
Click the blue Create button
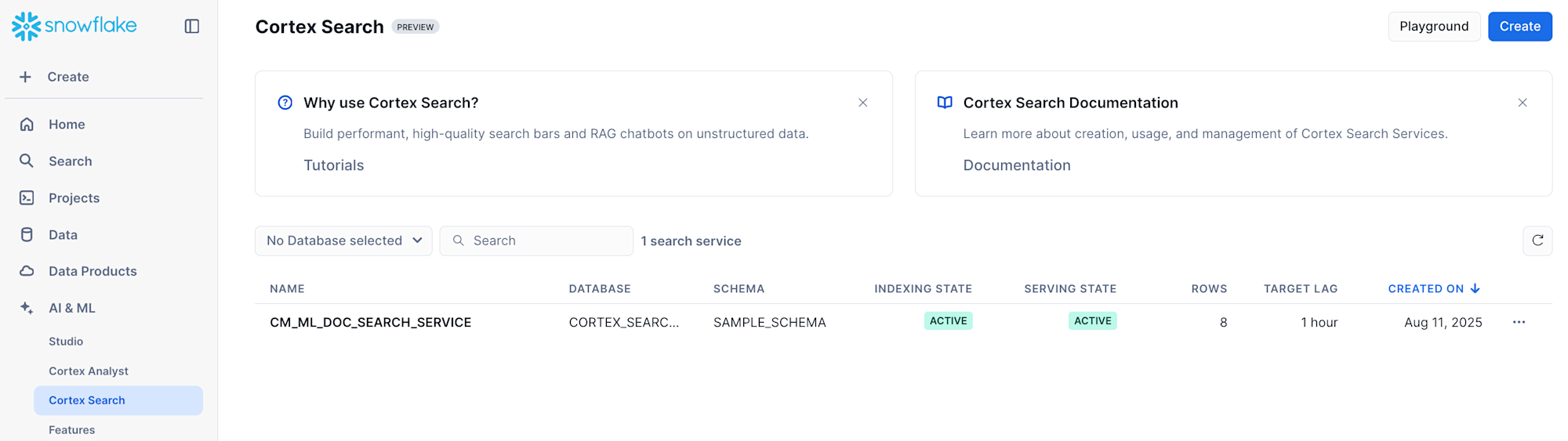tap(1519, 27)
